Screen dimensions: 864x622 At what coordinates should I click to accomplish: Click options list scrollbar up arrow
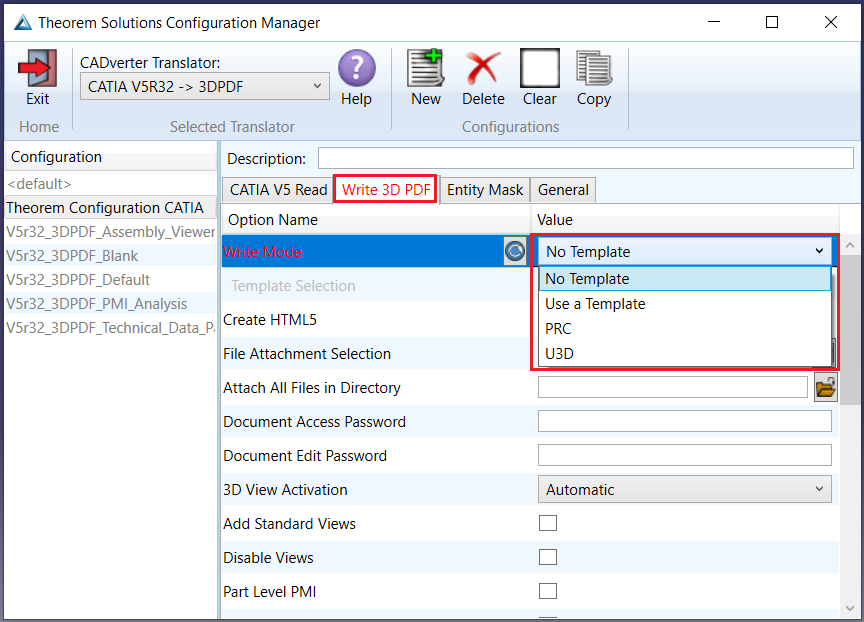coord(850,245)
